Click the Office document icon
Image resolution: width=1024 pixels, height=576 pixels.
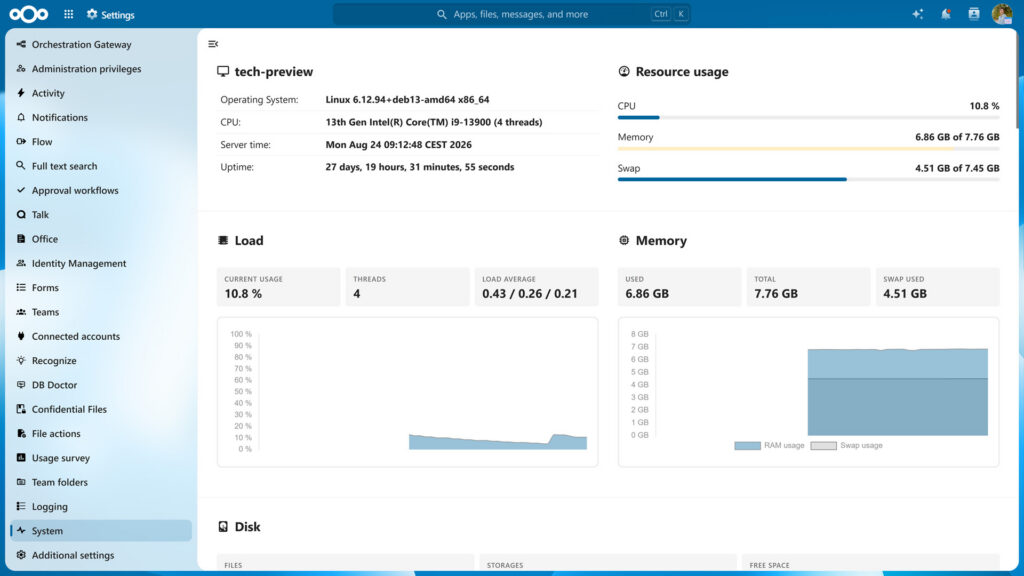[21, 238]
